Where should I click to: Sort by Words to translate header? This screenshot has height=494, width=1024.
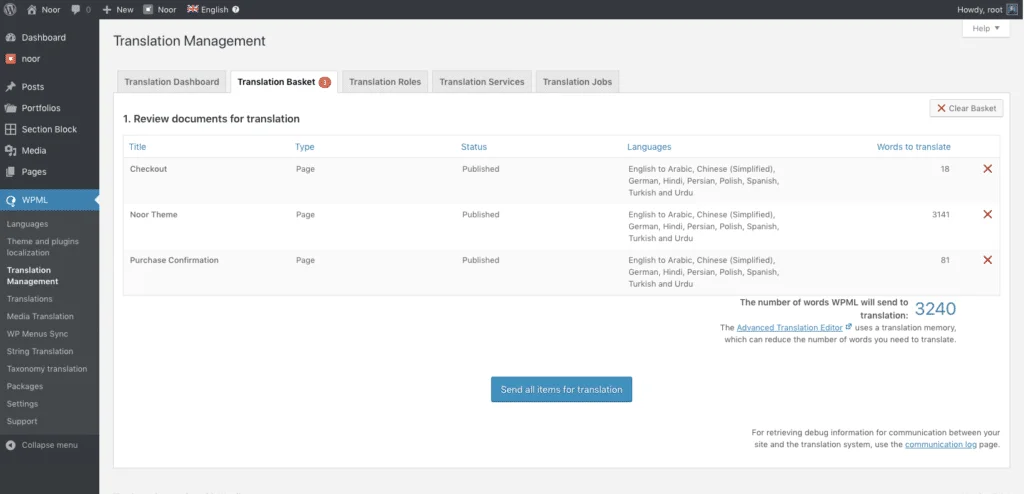click(914, 147)
